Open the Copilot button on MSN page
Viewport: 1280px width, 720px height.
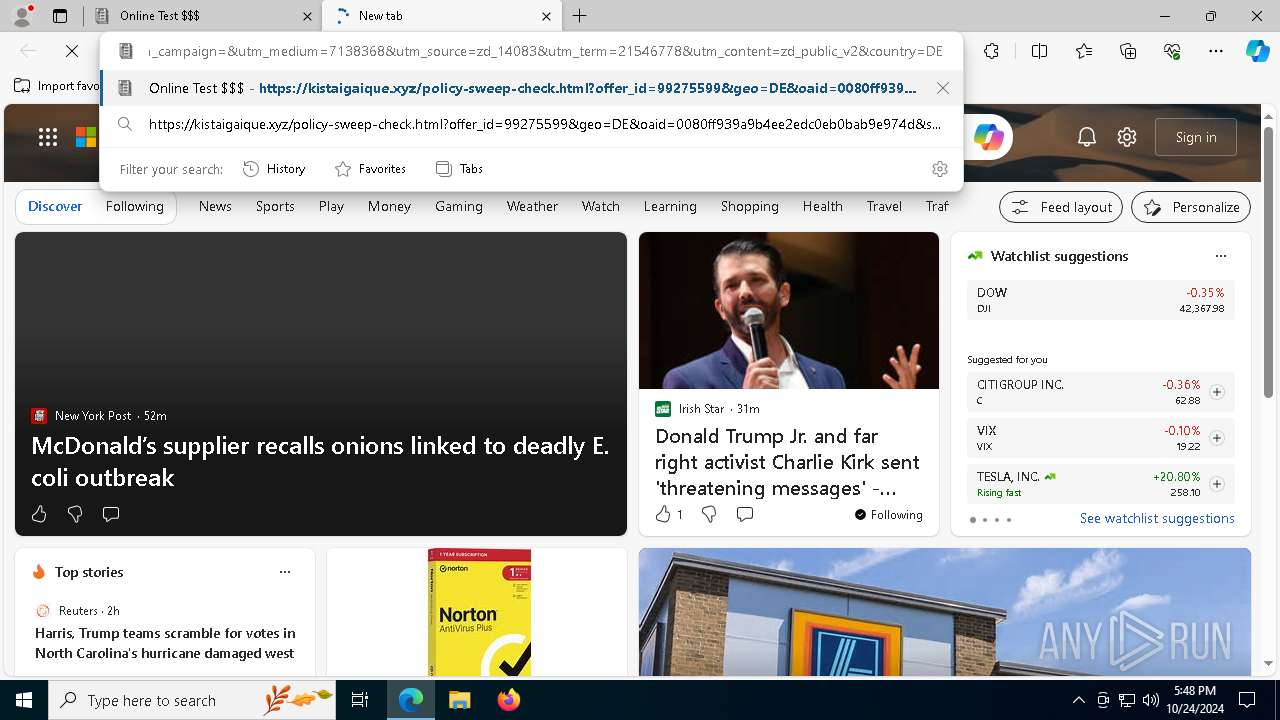tap(988, 137)
